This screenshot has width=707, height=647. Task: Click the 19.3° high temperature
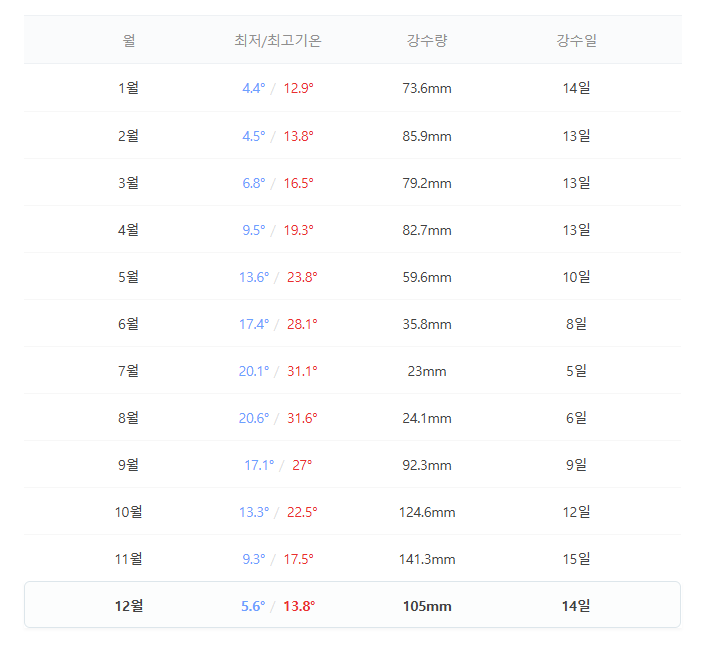(x=298, y=230)
